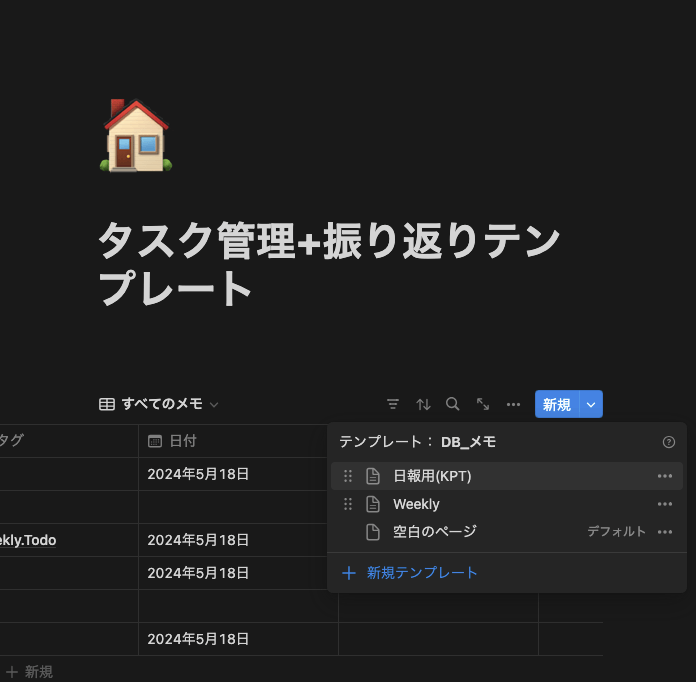
Task: Click the DB_メモ template header label
Action: (x=468, y=442)
